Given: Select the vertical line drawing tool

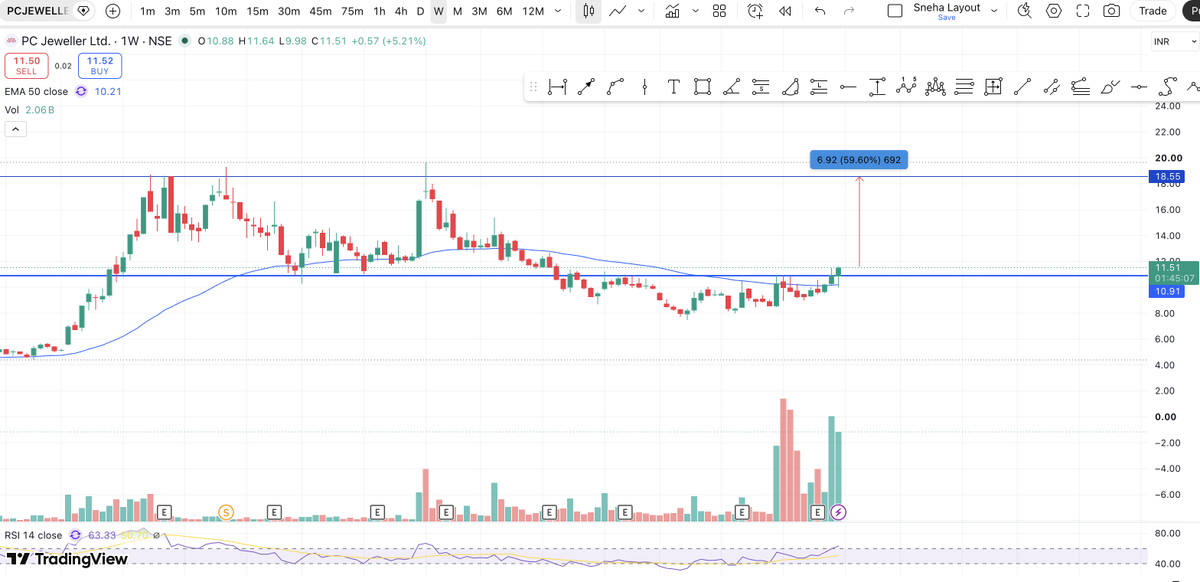Looking at the screenshot, I should point(645,87).
